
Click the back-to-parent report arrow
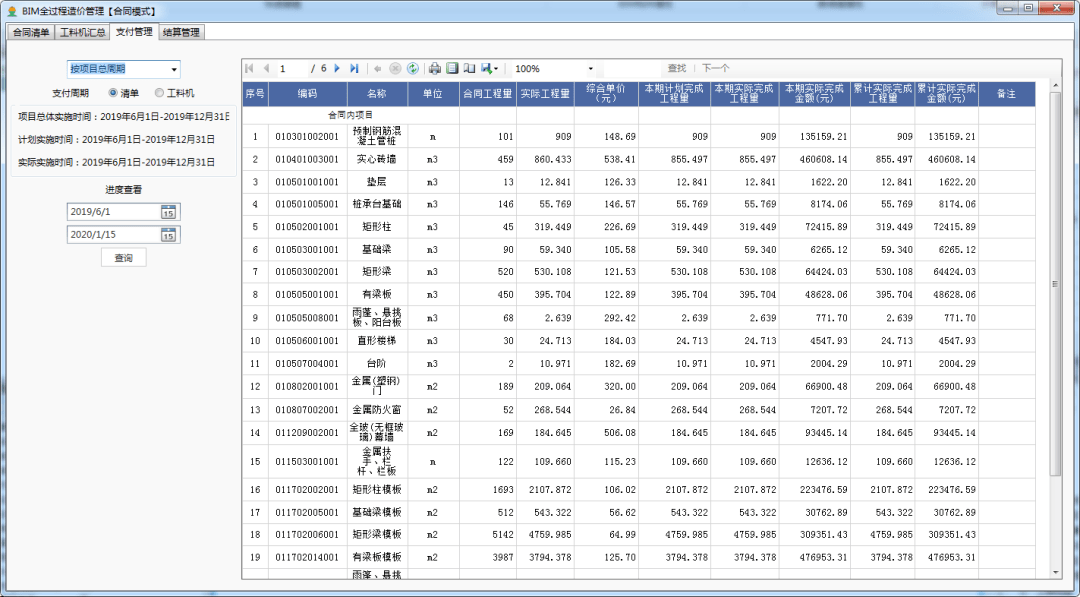377,68
